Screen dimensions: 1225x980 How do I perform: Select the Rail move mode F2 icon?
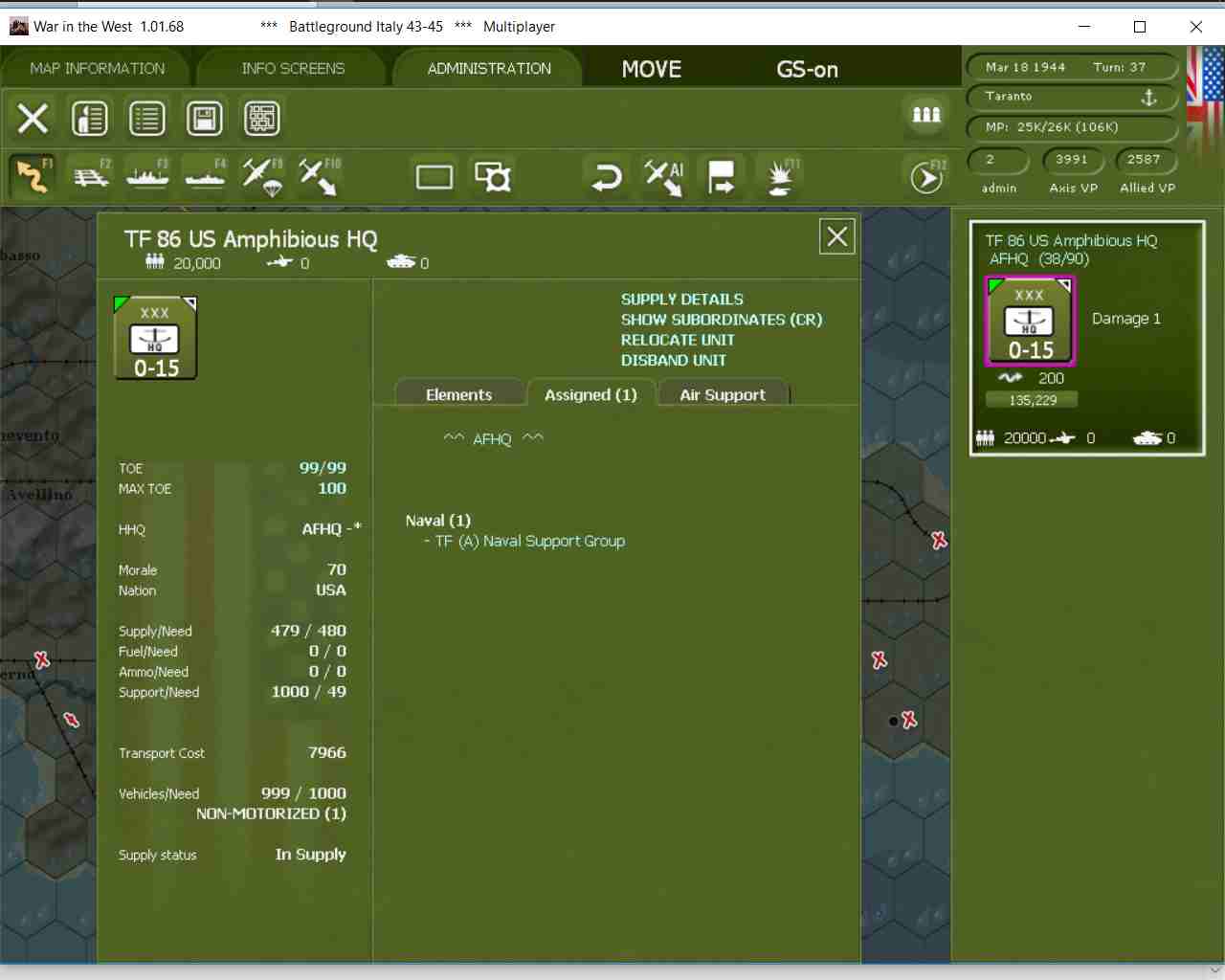tap(91, 176)
